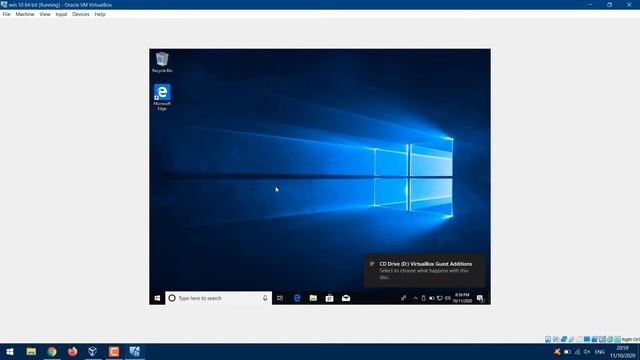Click the host tray battery icon
Viewport: 640px width, 360px height.
click(567, 352)
